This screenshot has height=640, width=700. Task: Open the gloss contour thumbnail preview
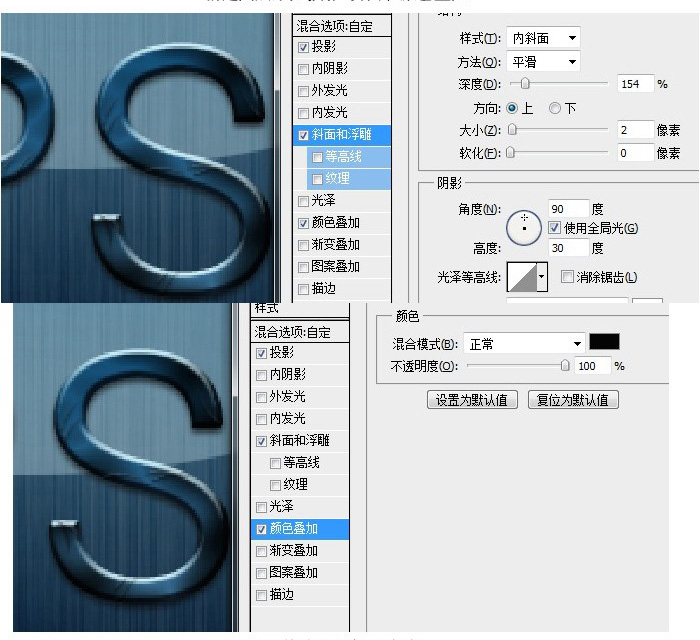(521, 277)
